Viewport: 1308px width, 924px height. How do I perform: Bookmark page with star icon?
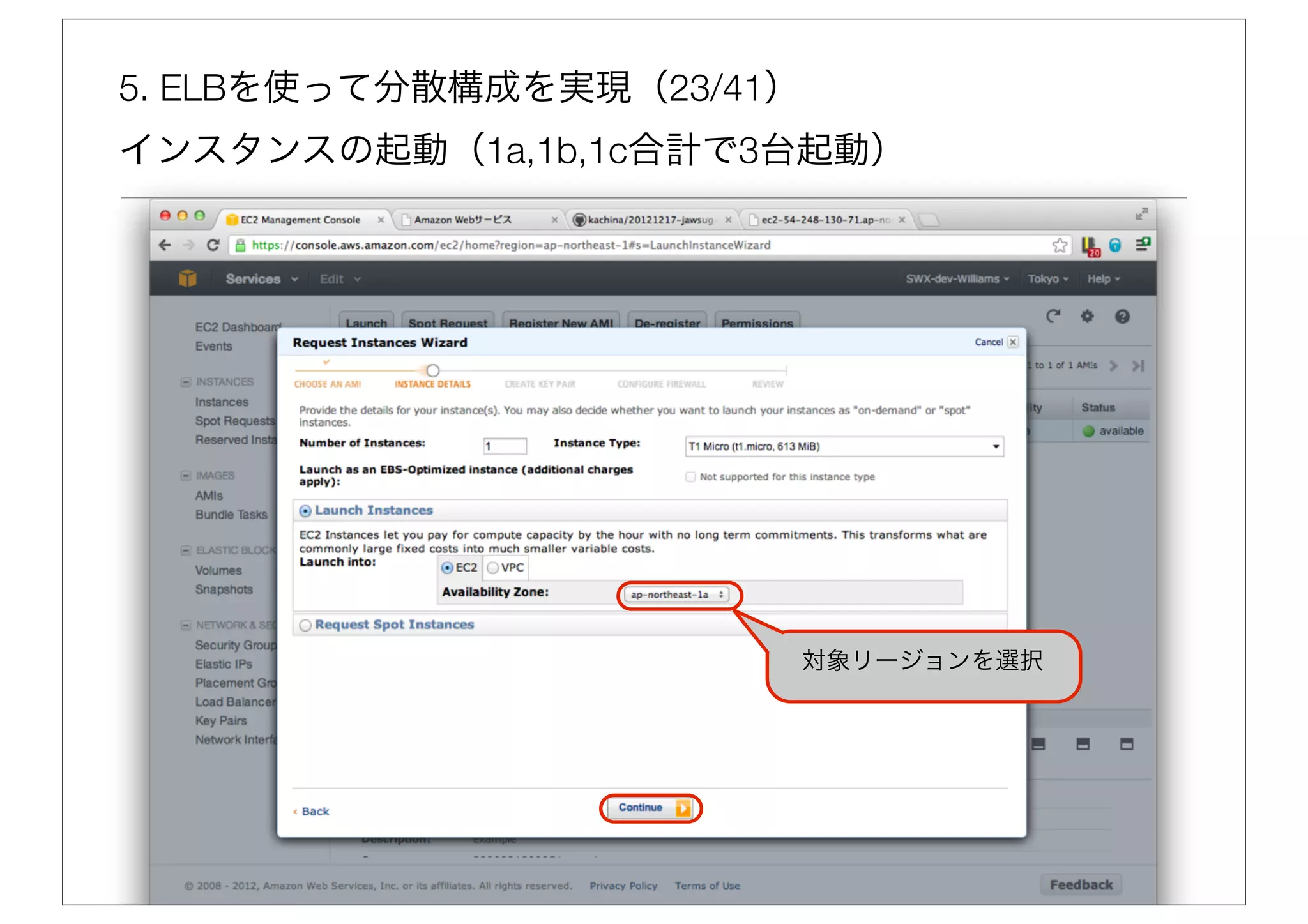click(1060, 245)
